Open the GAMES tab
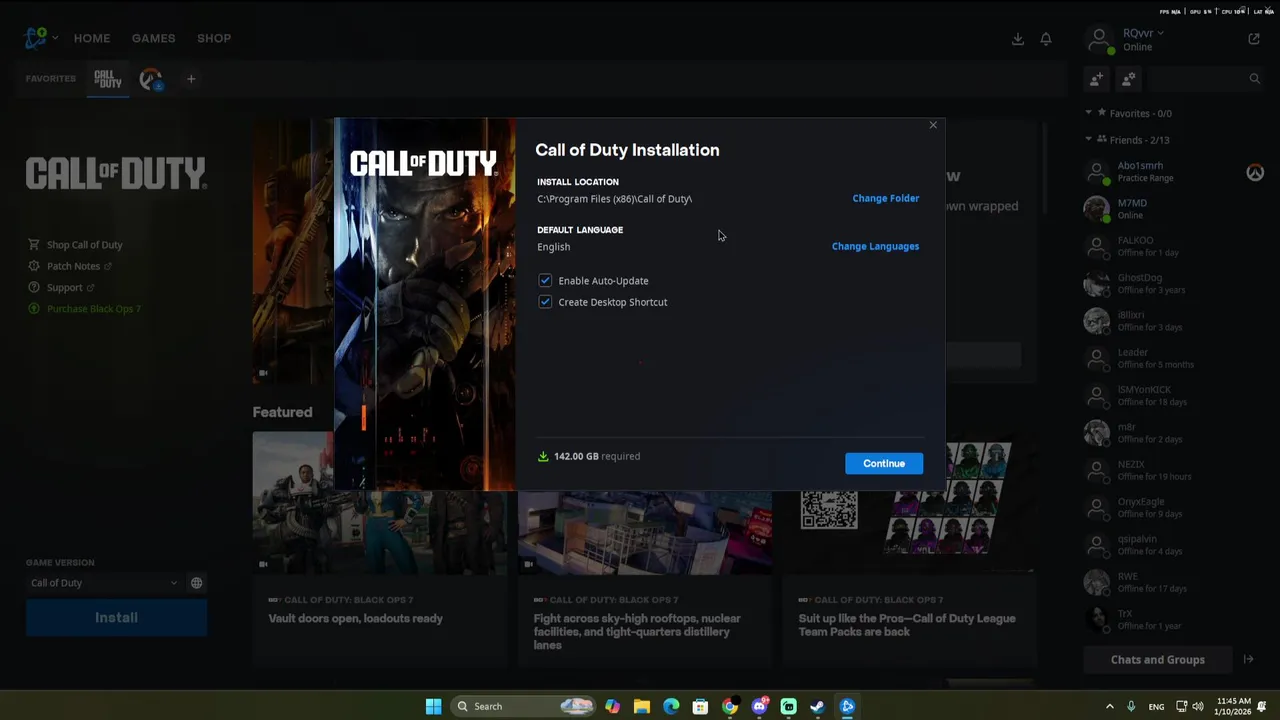The height and width of the screenshot is (720, 1280). [x=153, y=38]
